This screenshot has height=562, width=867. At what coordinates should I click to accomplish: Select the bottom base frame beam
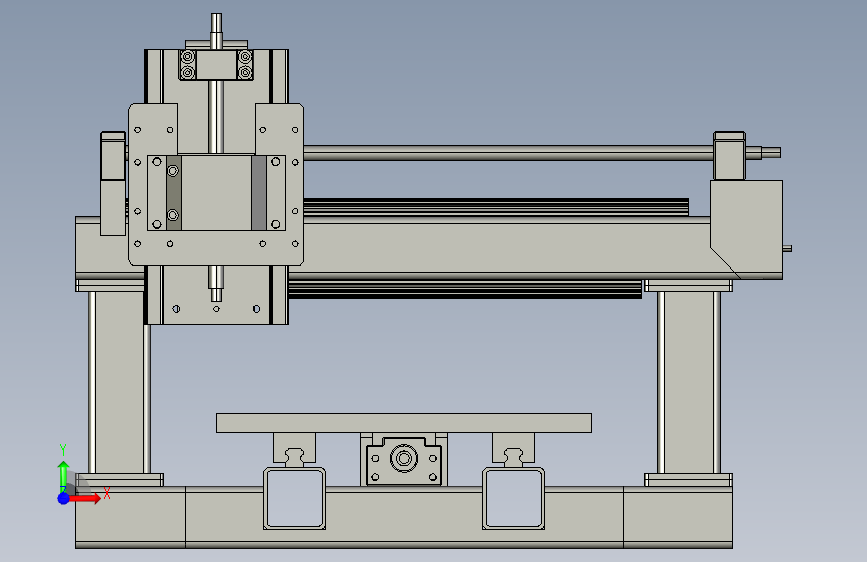[404, 517]
